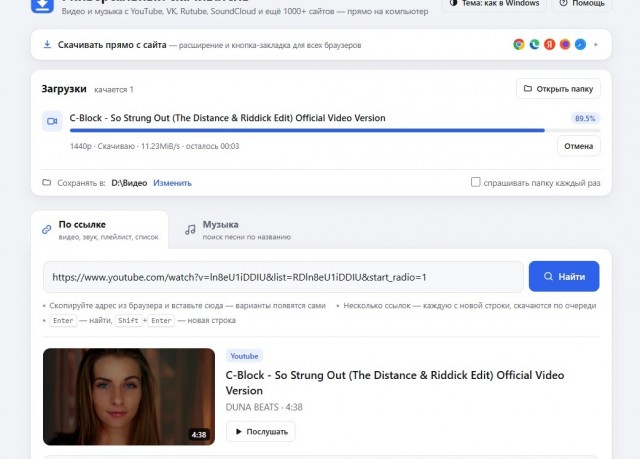The image size is (640, 459).
Task: Switch theme via "Тема: как в Windows"
Action: pyautogui.click(x=494, y=4)
